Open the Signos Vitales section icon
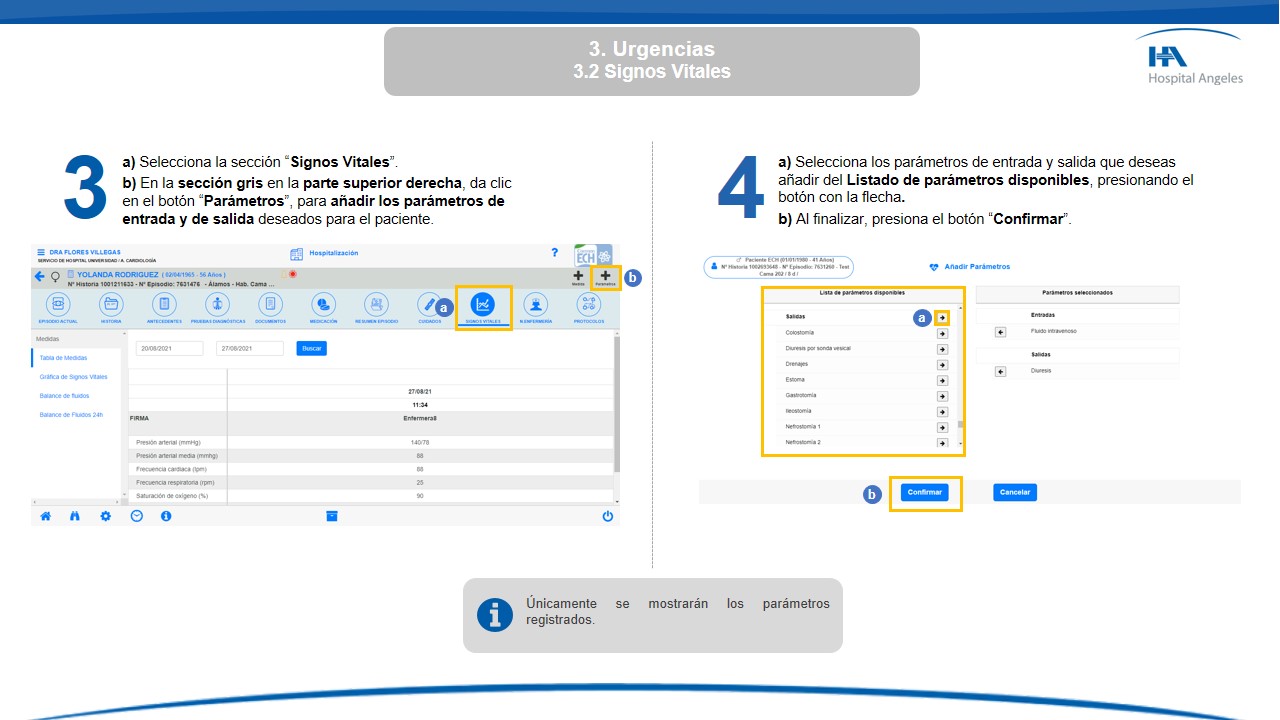 pos(483,304)
